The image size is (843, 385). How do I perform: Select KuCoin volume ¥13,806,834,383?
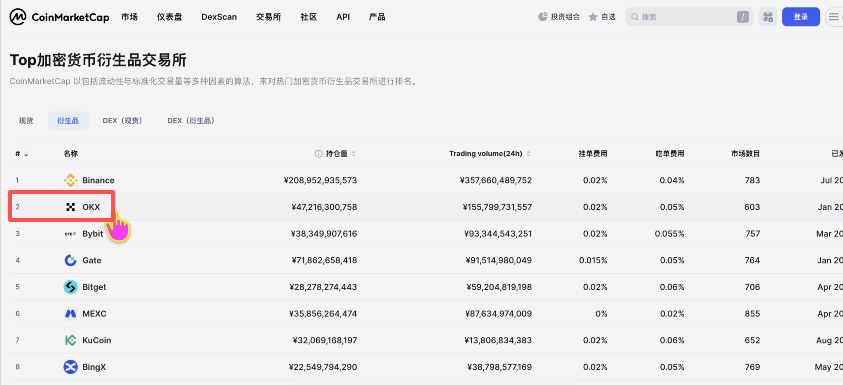pos(498,340)
